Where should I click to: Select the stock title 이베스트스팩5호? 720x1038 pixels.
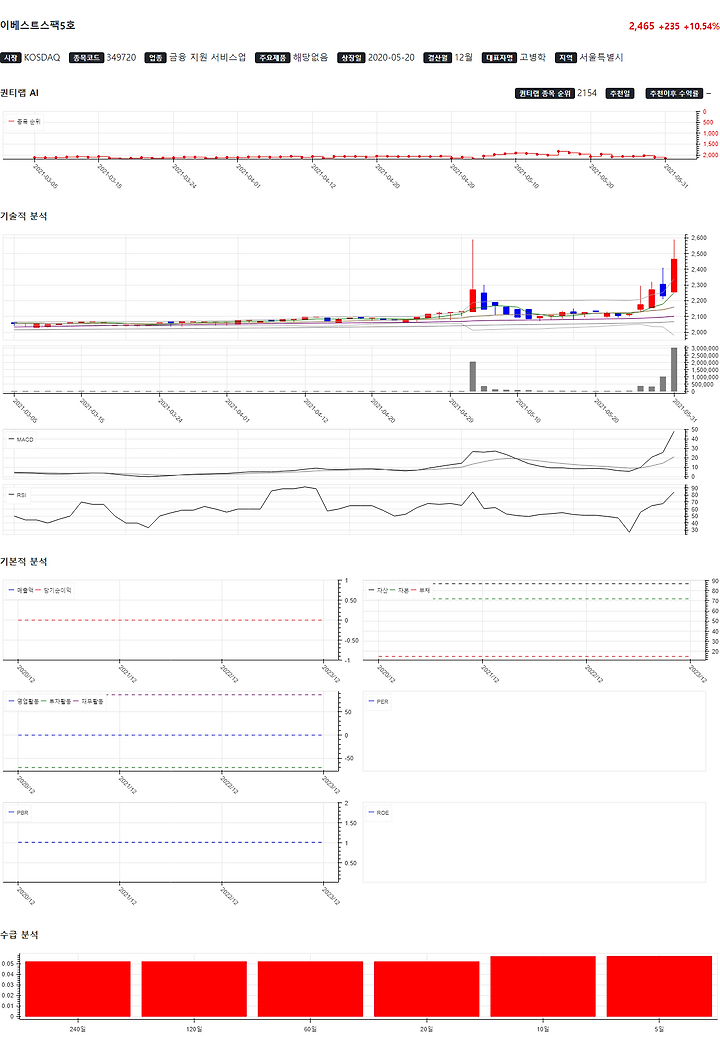38,25
